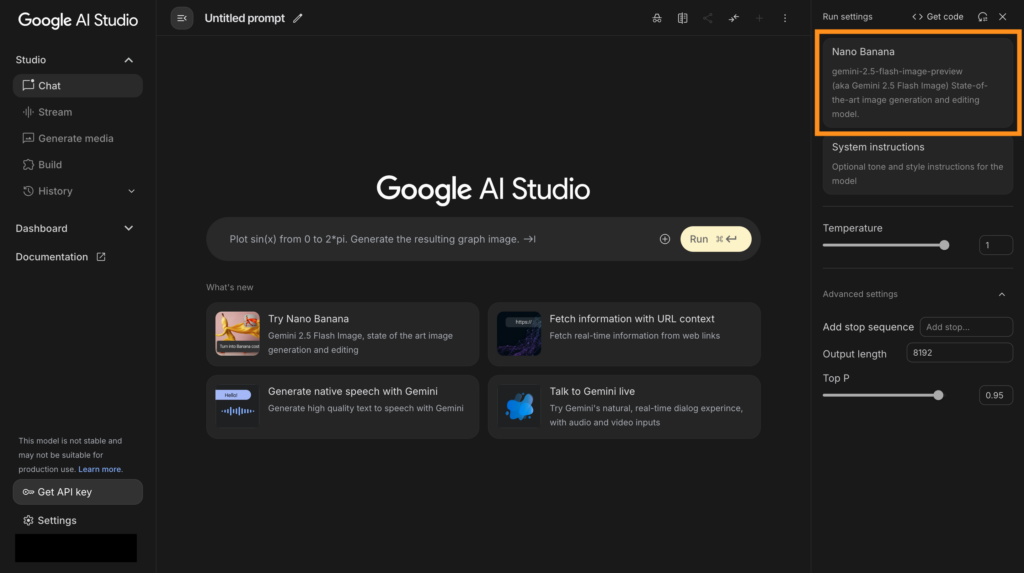Click the native speech waveform thumbnail
Screen dimensions: 1024x573
(x=238, y=406)
